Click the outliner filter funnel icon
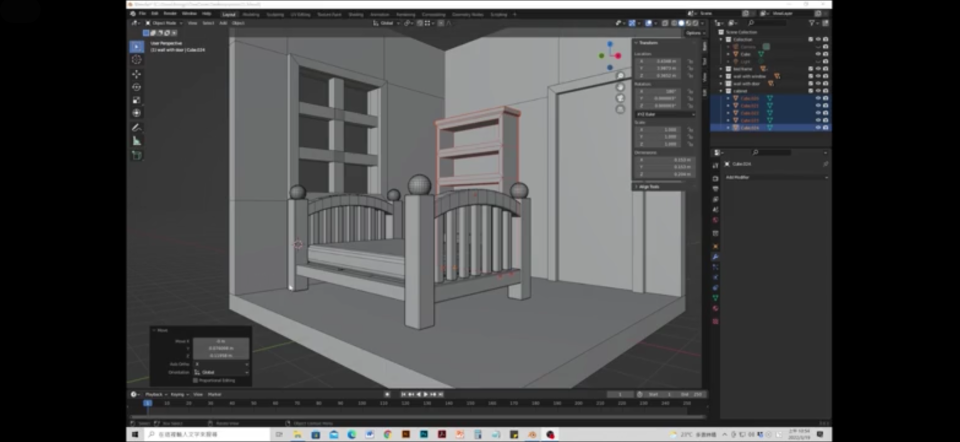 pos(812,23)
